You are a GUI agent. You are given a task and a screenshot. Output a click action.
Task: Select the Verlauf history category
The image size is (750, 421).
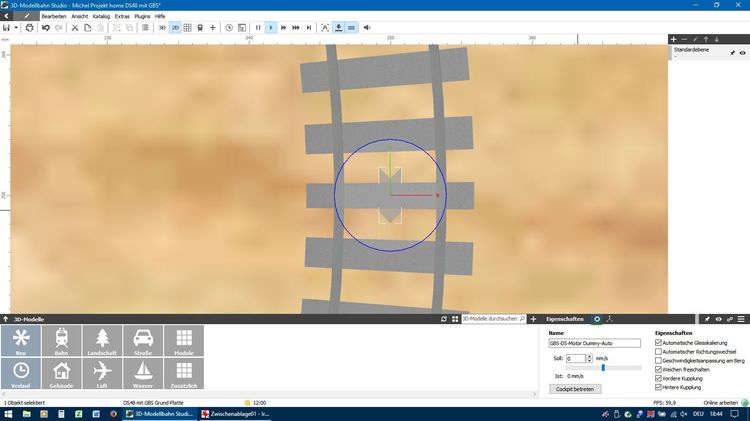[21, 374]
